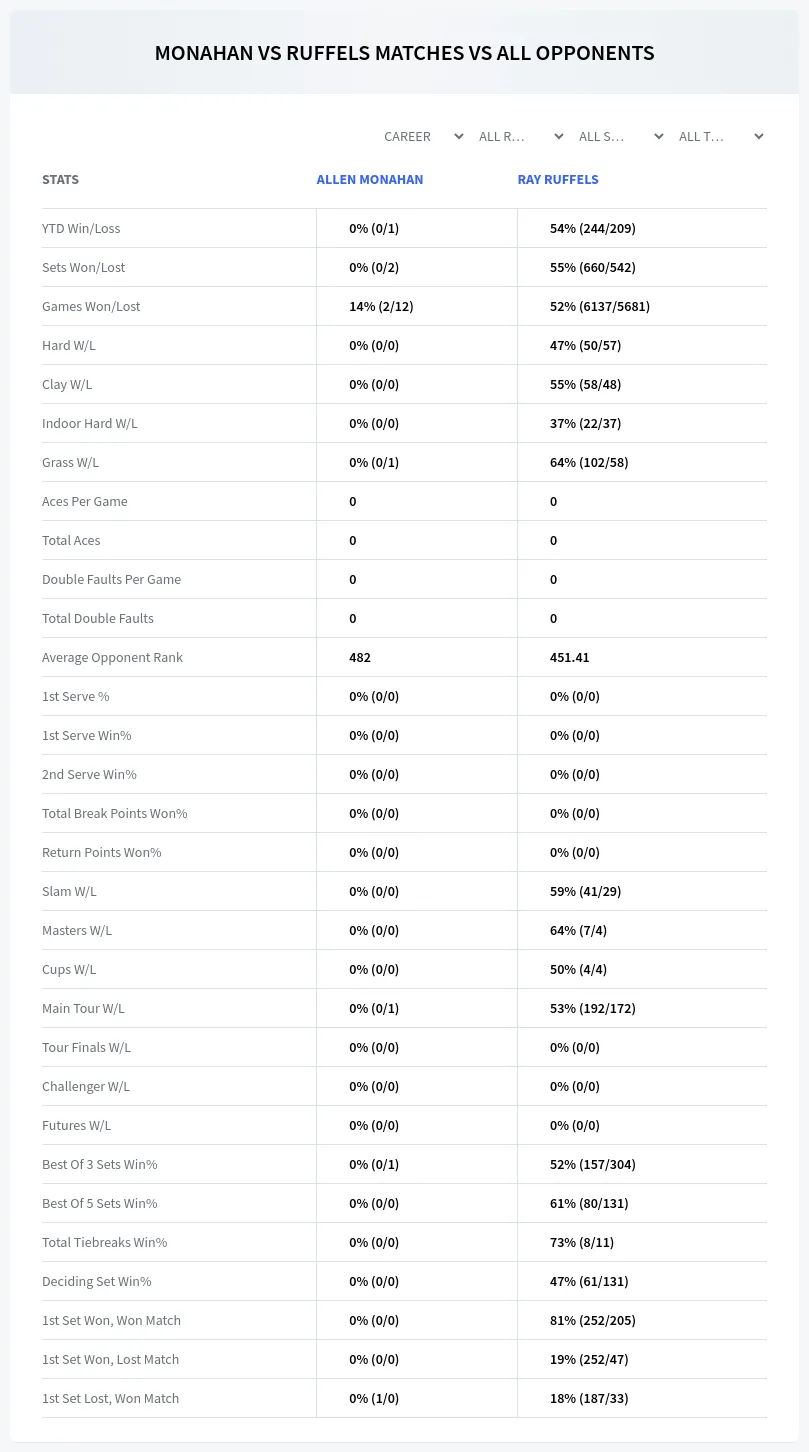Click chevron arrow beside ALL S... filter

[658, 137]
